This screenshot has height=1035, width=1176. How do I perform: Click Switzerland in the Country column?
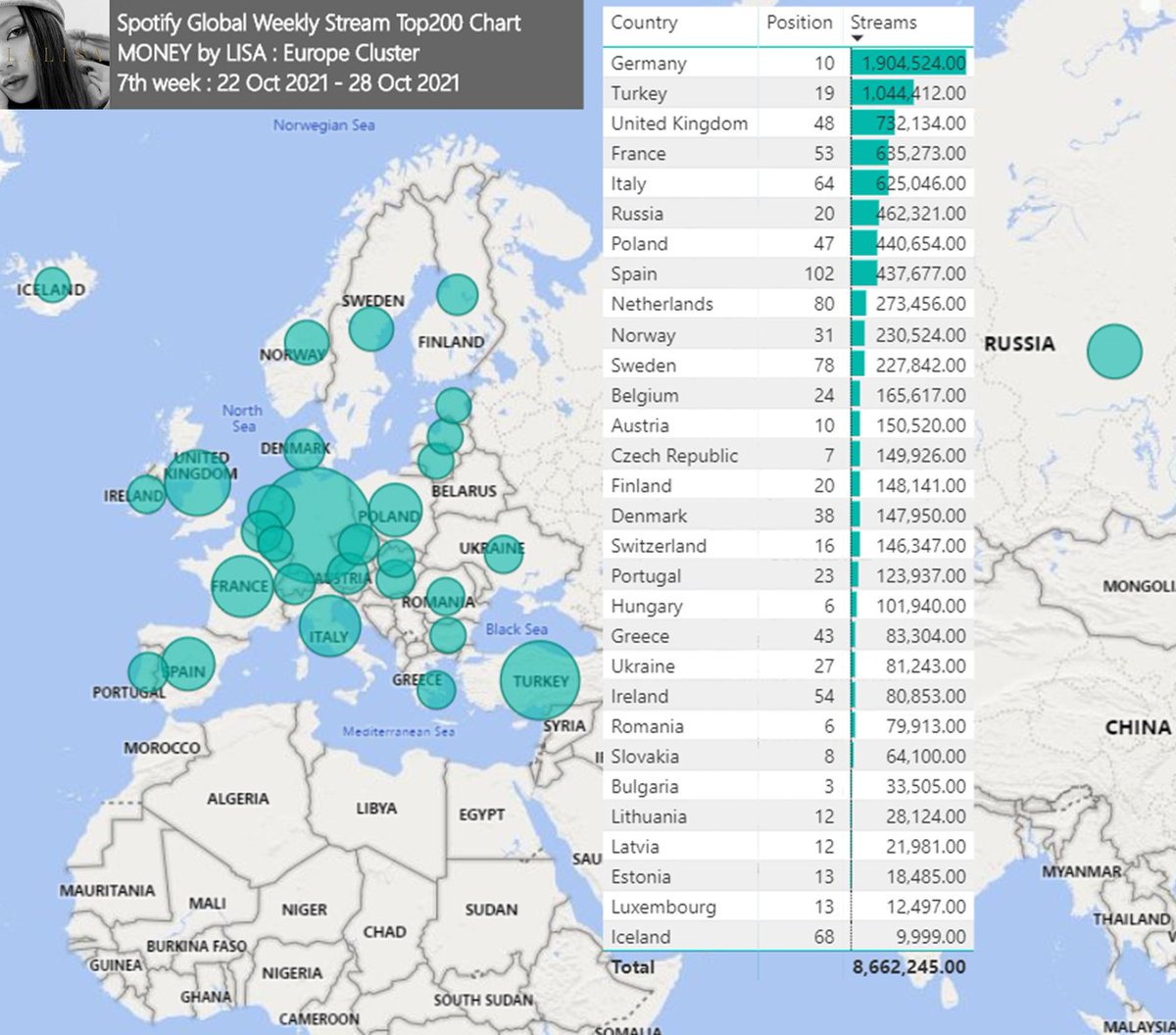pos(659,546)
